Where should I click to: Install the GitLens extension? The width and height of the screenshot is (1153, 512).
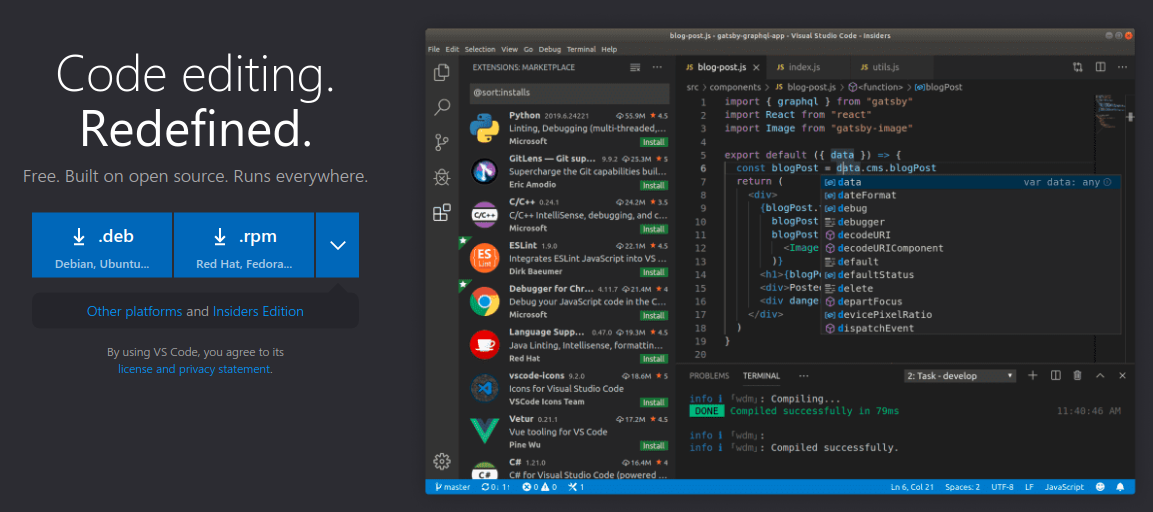click(x=654, y=185)
